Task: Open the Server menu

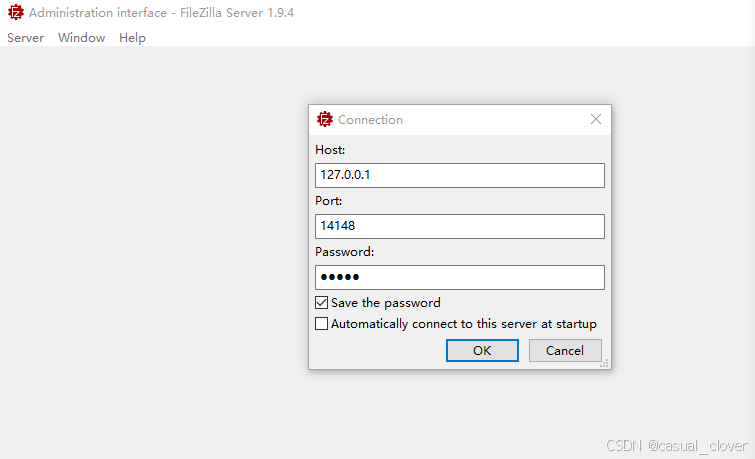Action: (x=26, y=38)
